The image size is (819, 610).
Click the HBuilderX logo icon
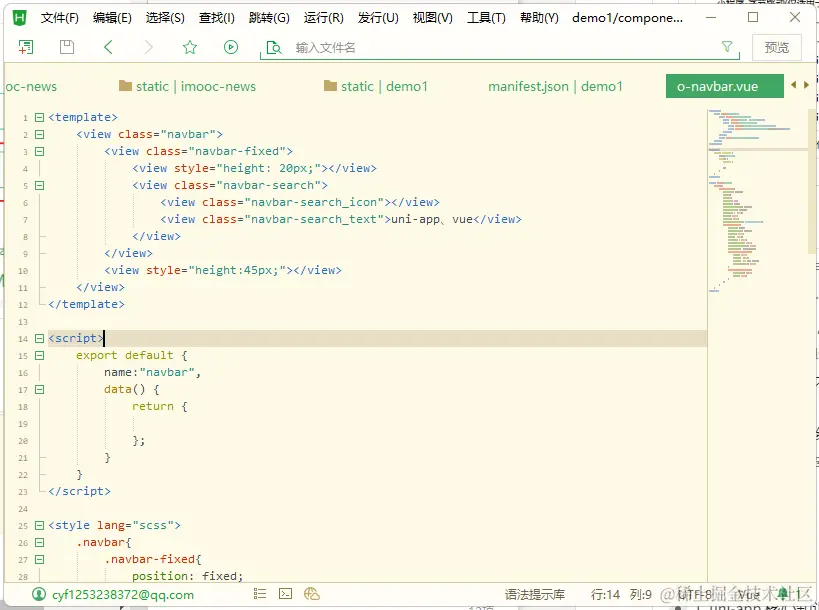[x=19, y=18]
